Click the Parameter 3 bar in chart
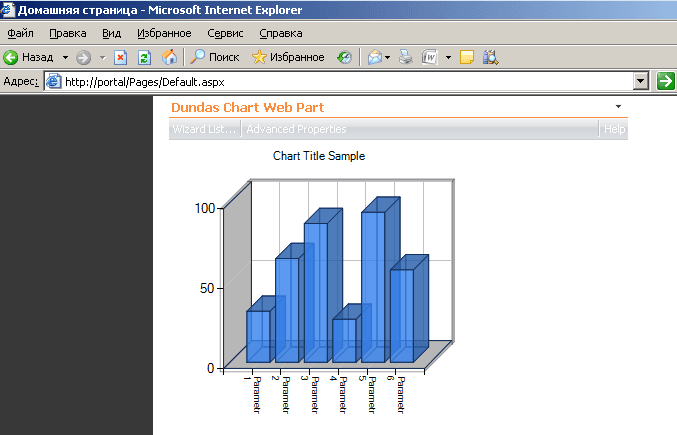 pos(316,293)
